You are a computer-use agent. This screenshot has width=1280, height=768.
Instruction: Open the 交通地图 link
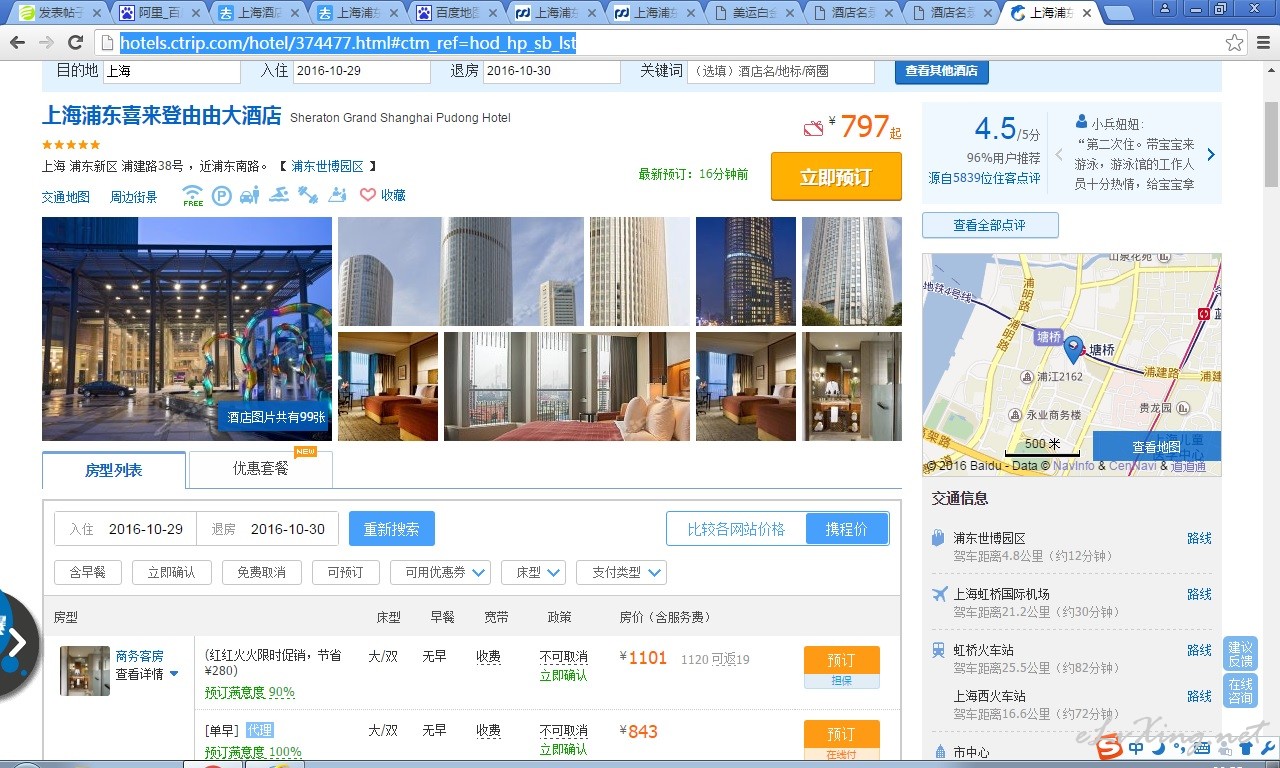pyautogui.click(x=66, y=197)
